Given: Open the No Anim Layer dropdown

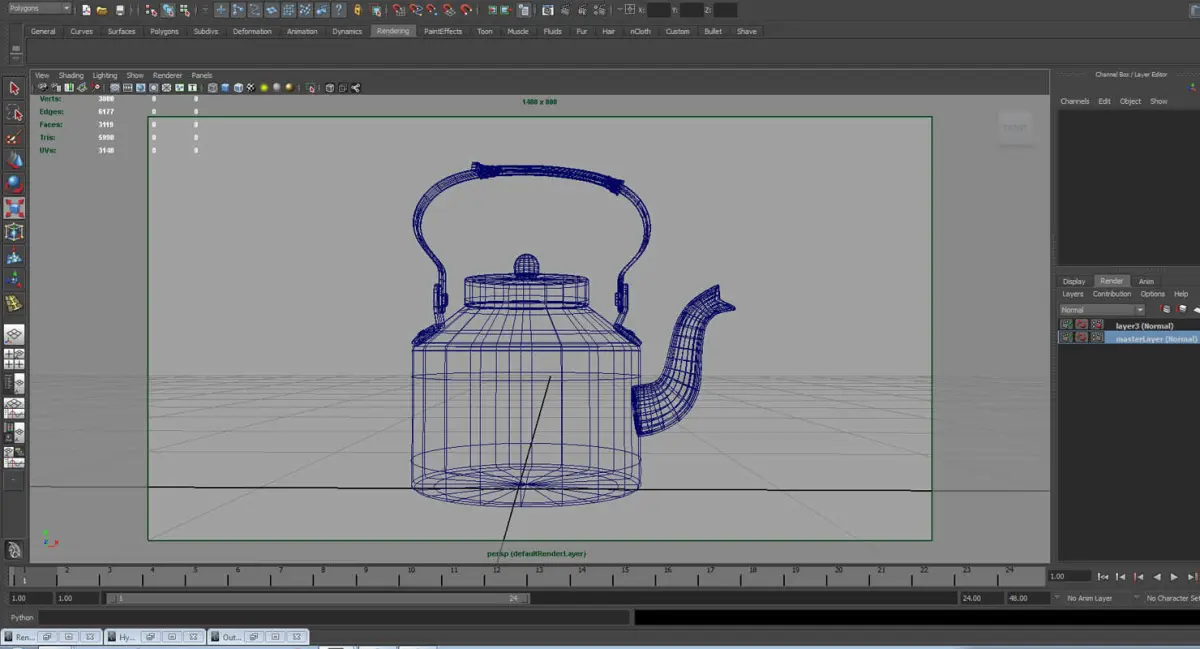Looking at the screenshot, I should (x=1090, y=598).
